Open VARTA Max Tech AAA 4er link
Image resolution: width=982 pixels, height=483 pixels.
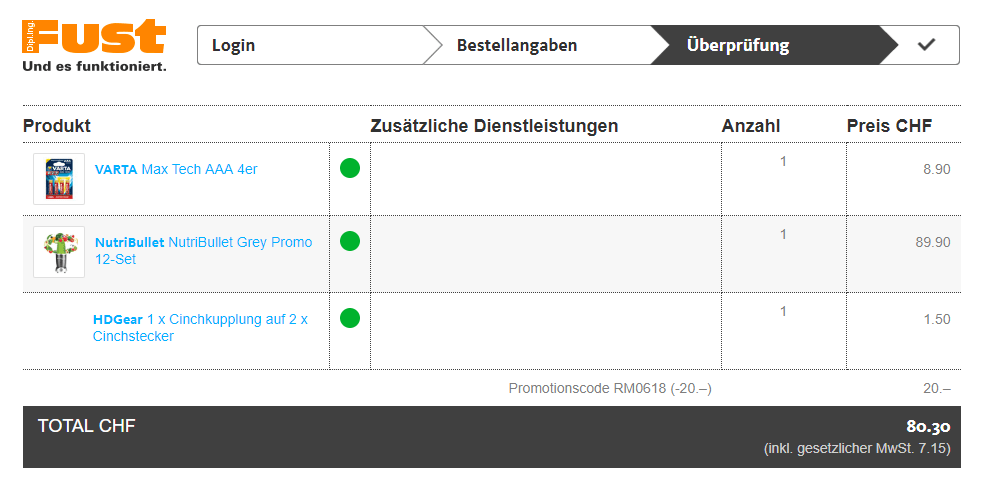[176, 169]
